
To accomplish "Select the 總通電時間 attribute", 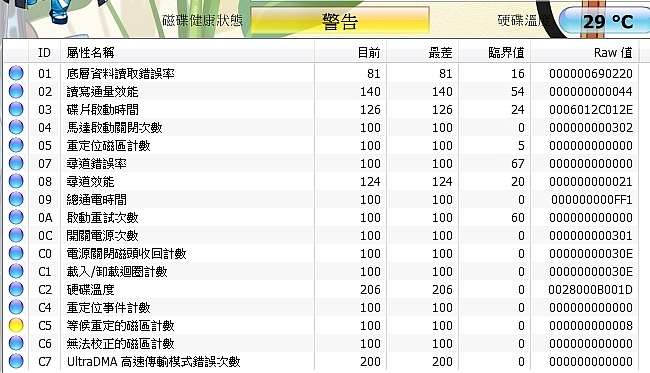I will (96, 200).
